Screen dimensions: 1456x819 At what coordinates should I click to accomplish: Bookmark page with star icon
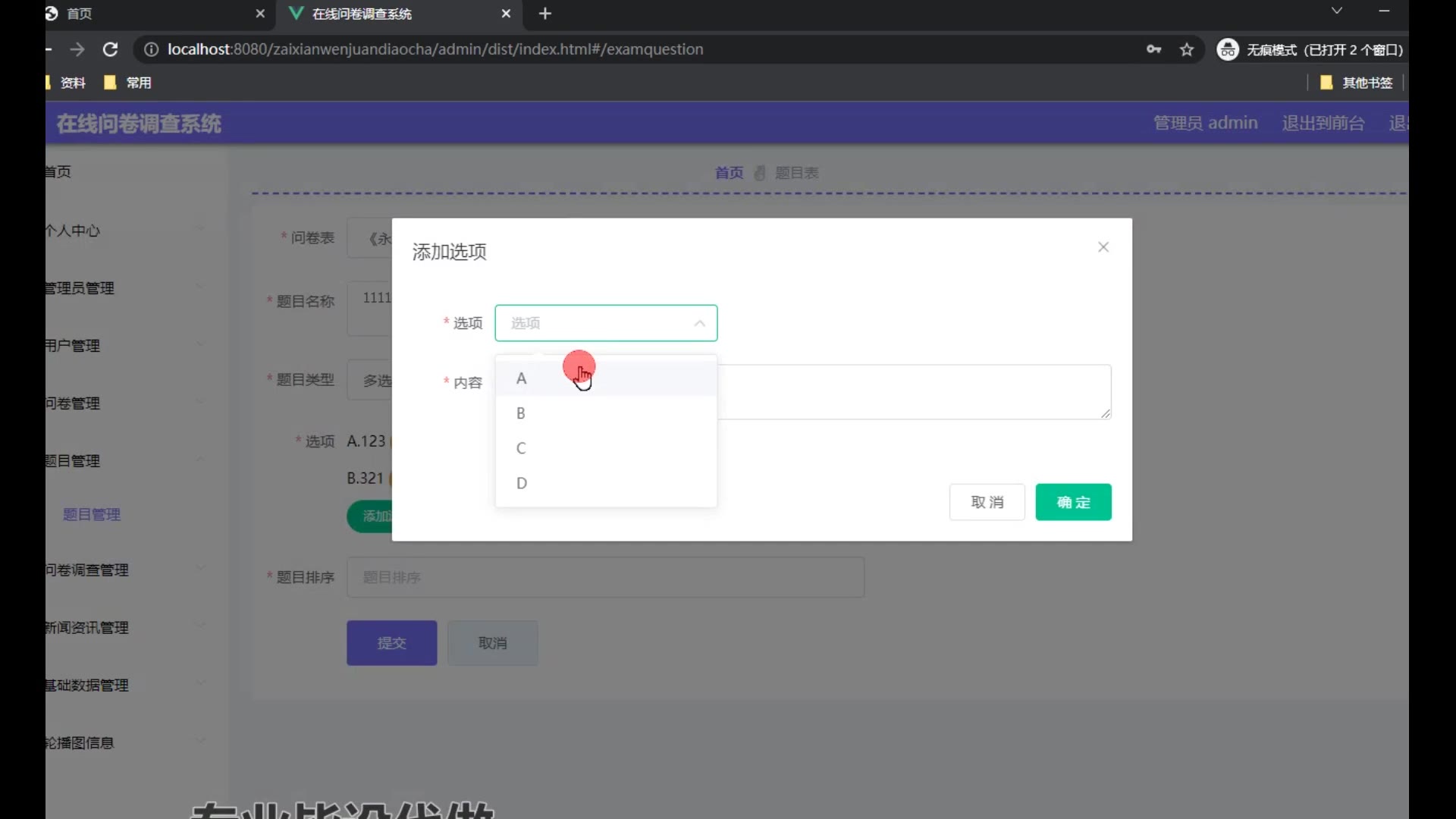point(1187,49)
